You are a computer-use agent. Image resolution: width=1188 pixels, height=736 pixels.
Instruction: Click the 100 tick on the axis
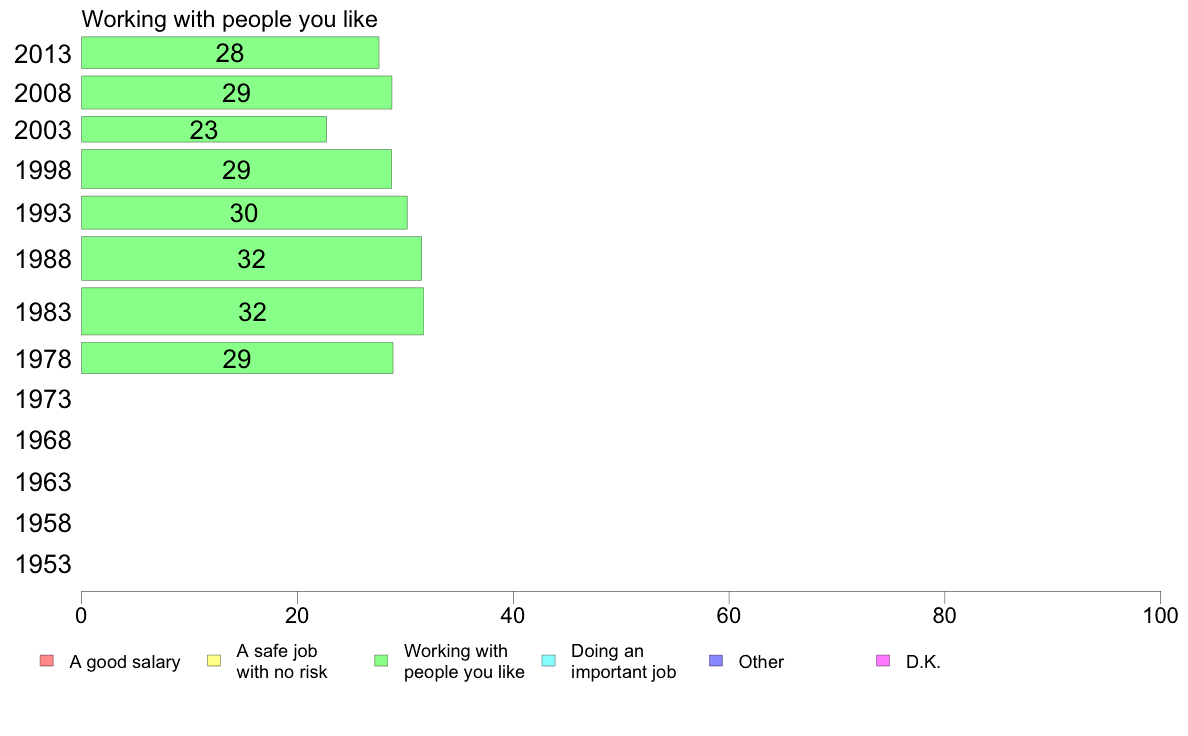[x=1160, y=615]
